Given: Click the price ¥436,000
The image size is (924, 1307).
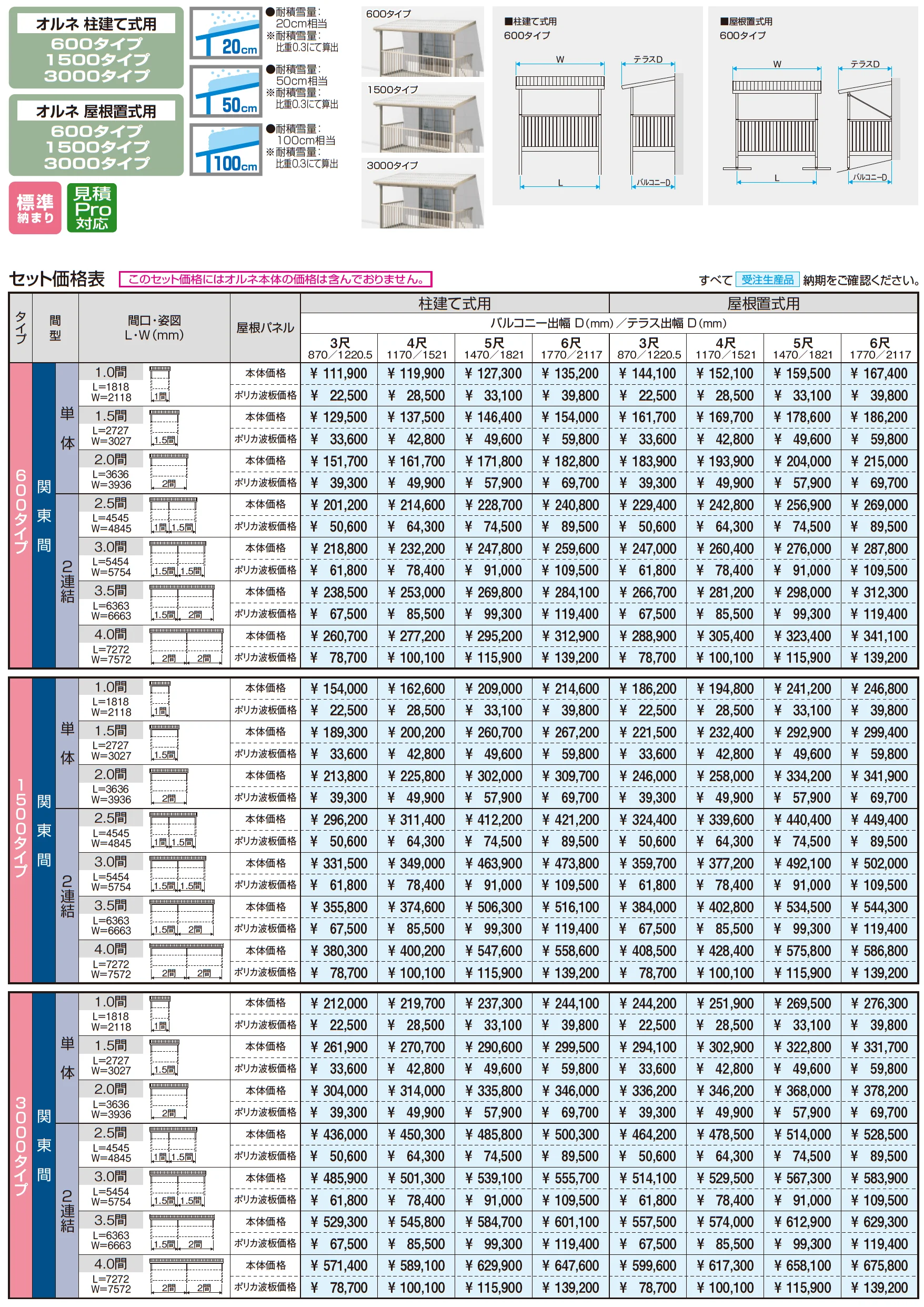Looking at the screenshot, I should [x=338, y=1134].
